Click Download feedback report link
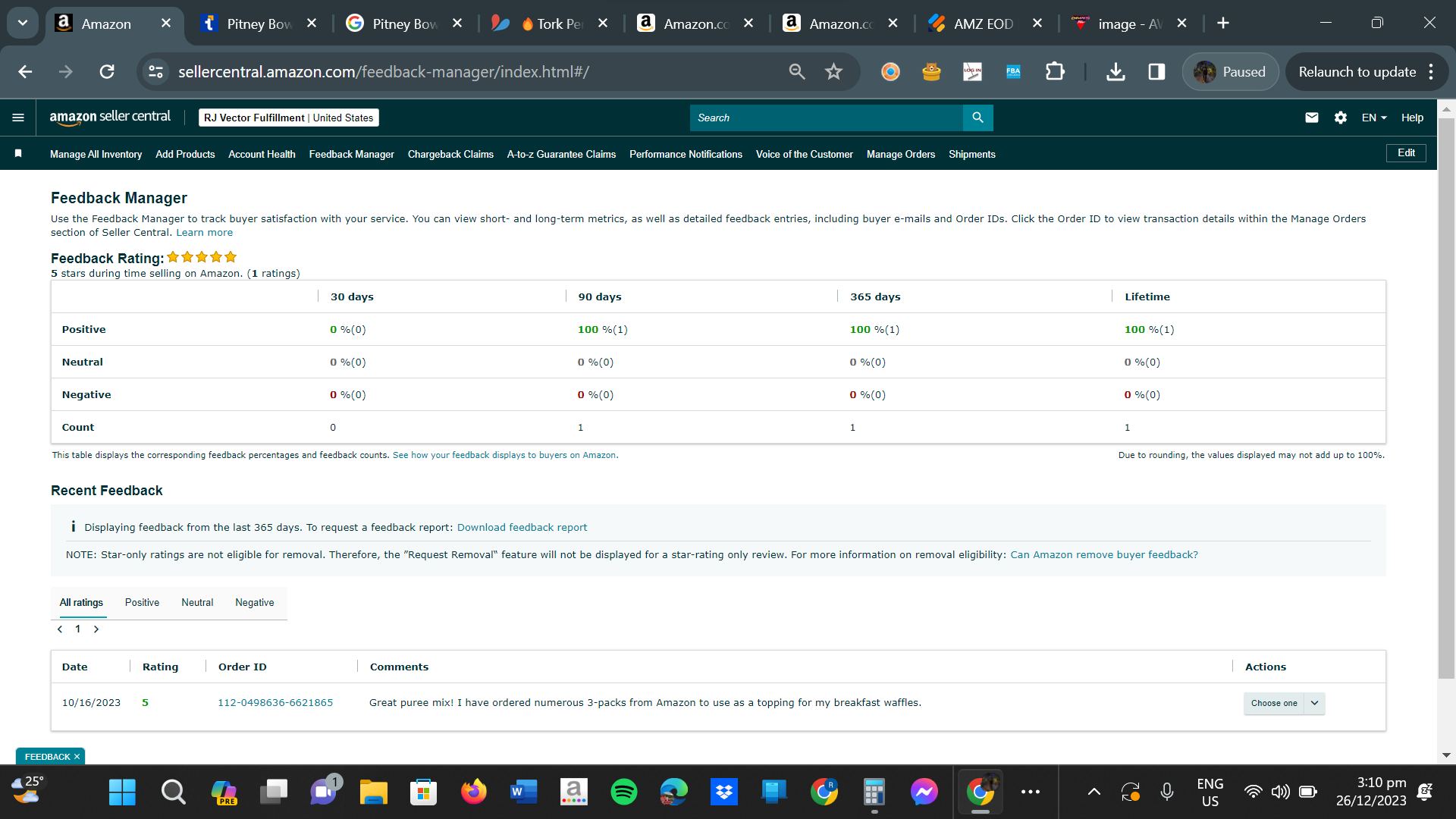 pos(522,528)
